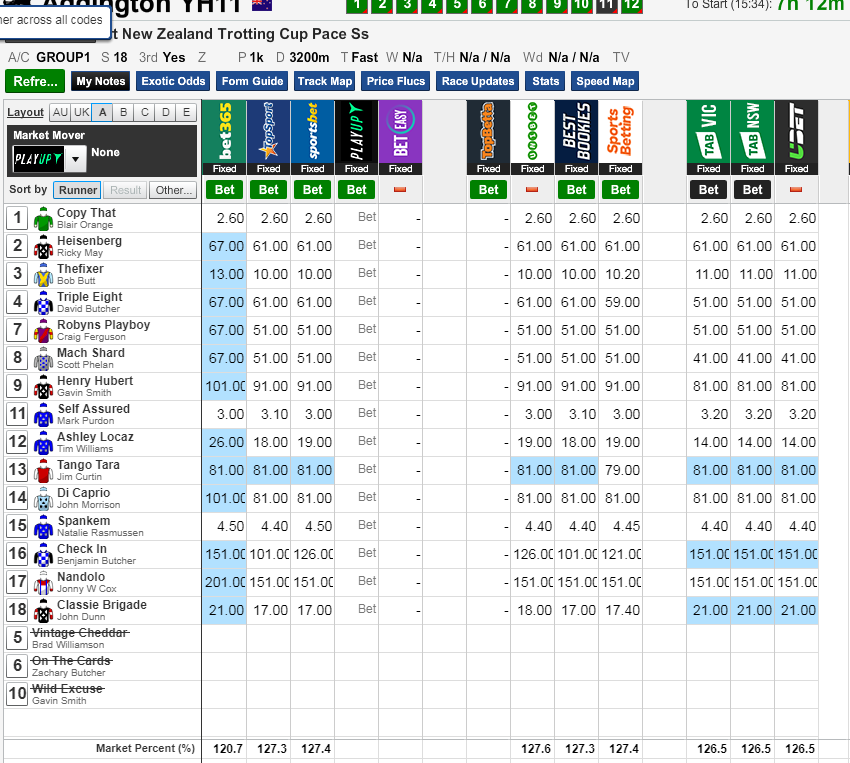Screen dimensions: 850x763
Task: Click the sportsbet bookmaker logo
Action: [x=312, y=131]
